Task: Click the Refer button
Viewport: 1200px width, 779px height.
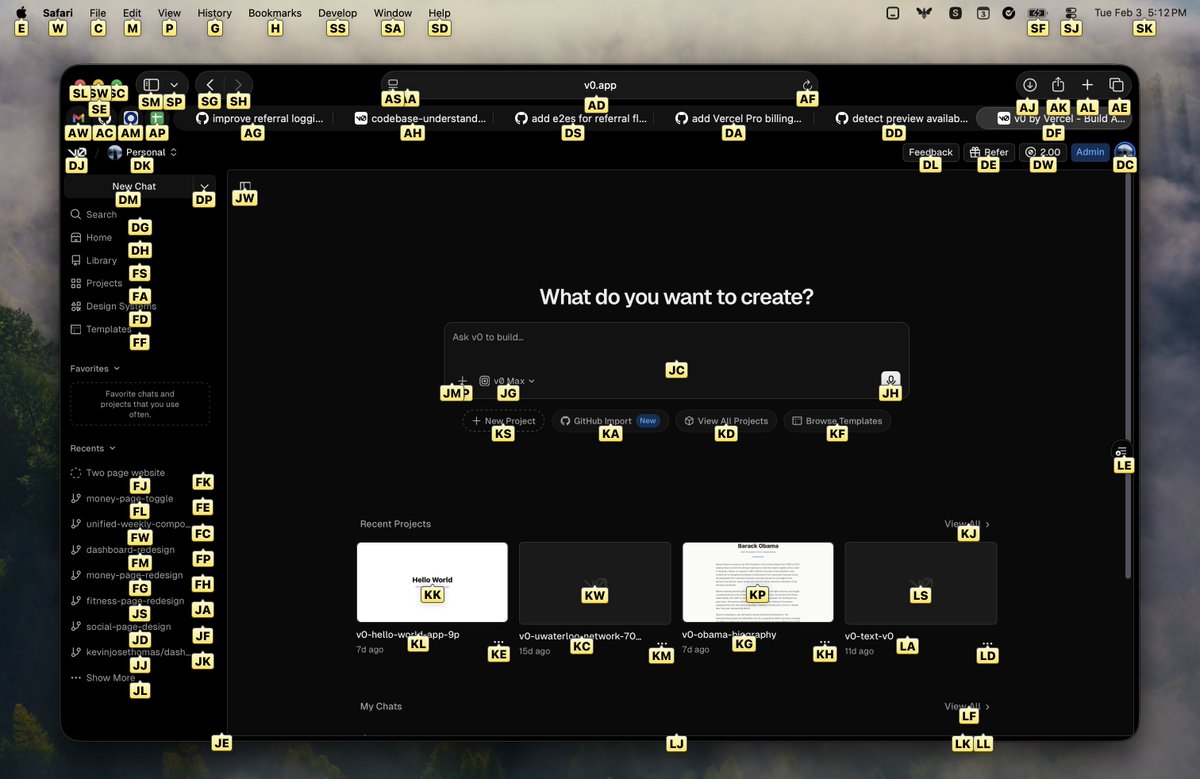Action: tap(988, 152)
